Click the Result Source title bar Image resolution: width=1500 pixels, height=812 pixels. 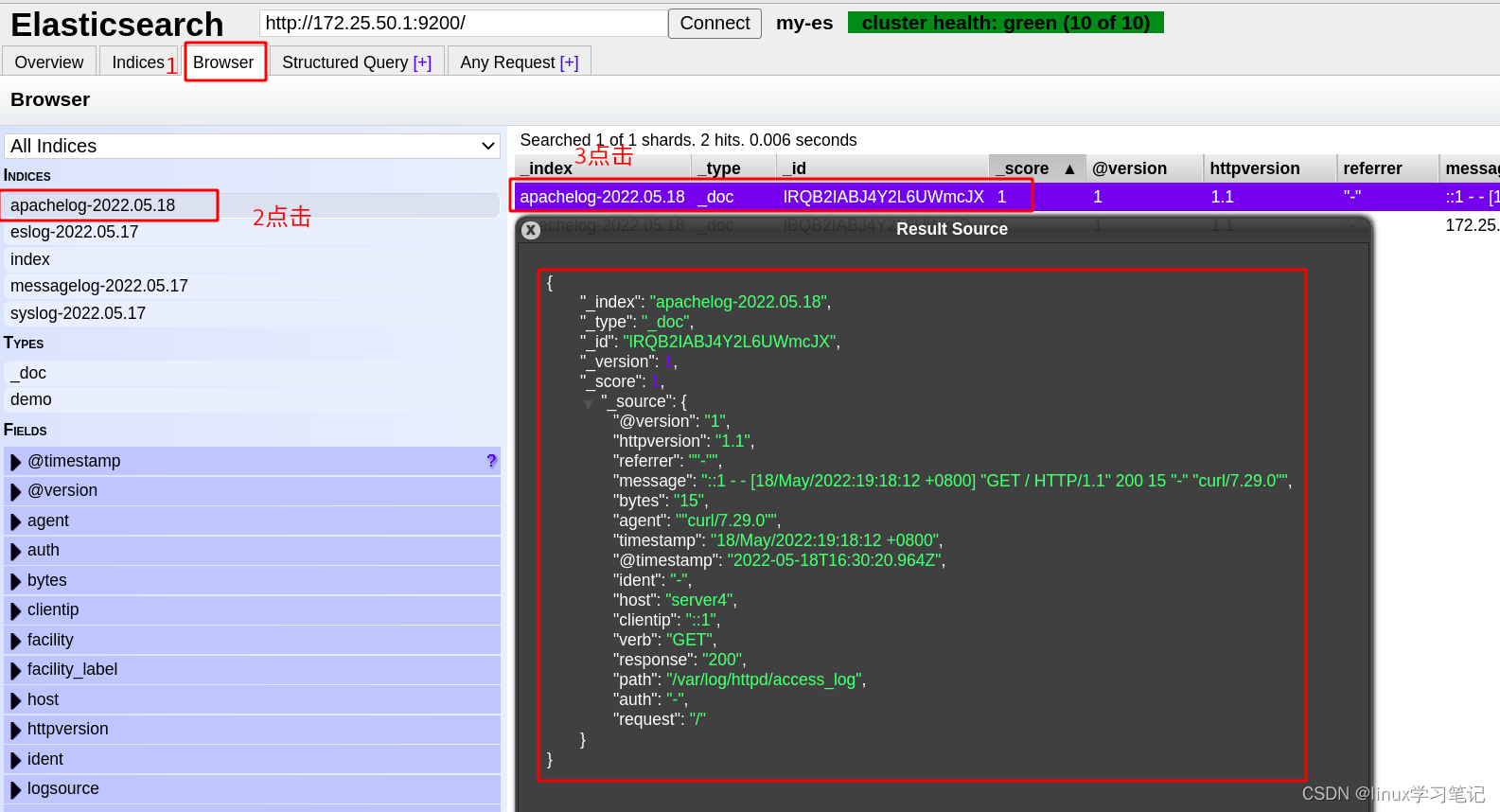[951, 229]
